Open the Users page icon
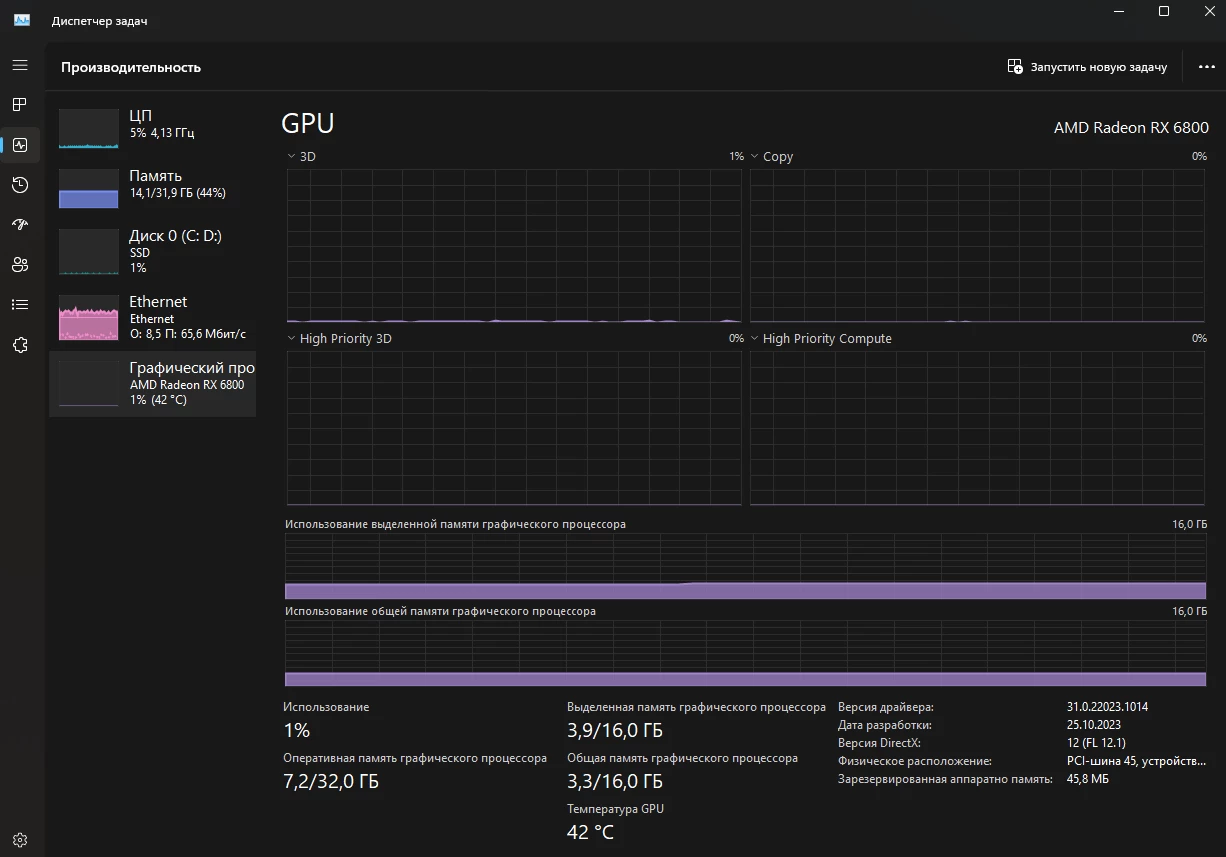The image size is (1226, 857). [20, 265]
